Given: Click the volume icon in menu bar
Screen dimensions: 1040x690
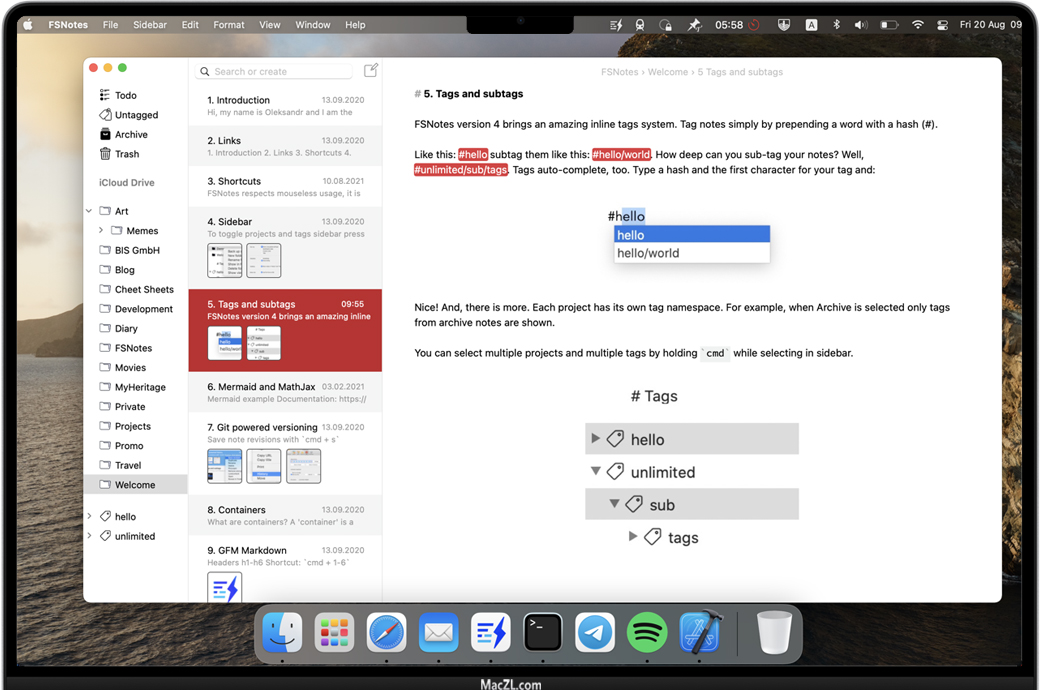Looking at the screenshot, I should point(861,25).
